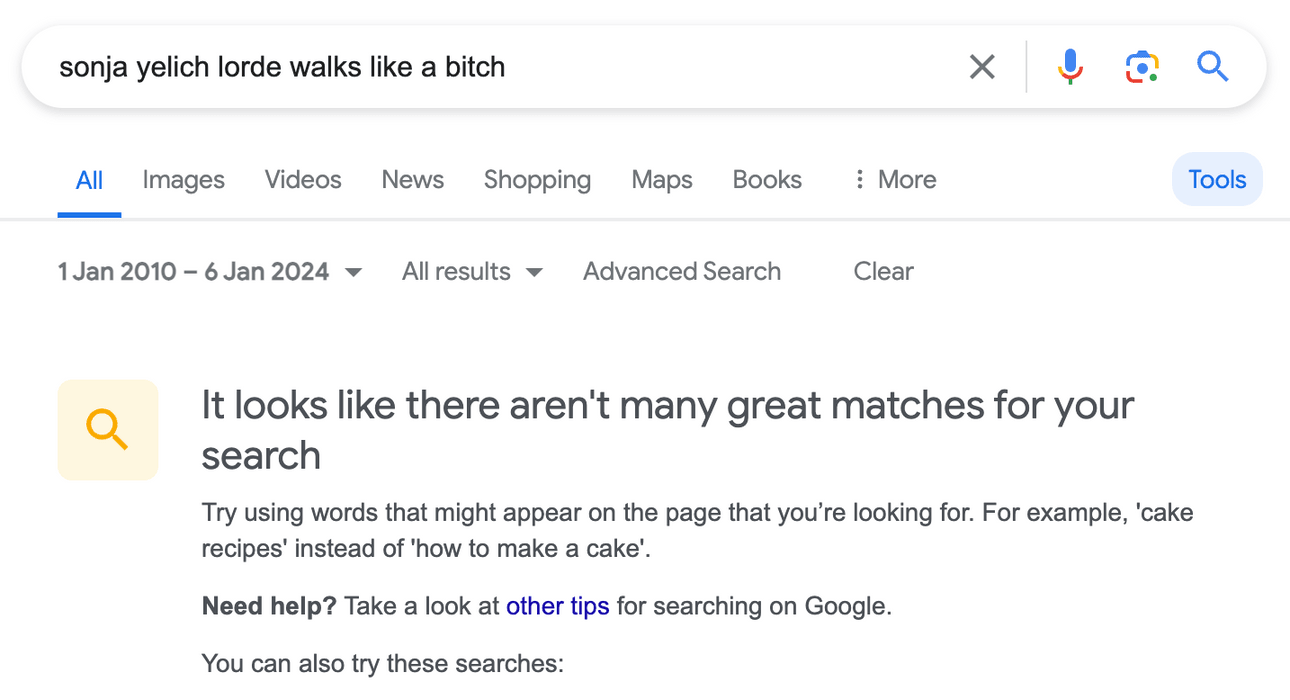
Task: Click the three-dot More icon
Action: [858, 180]
